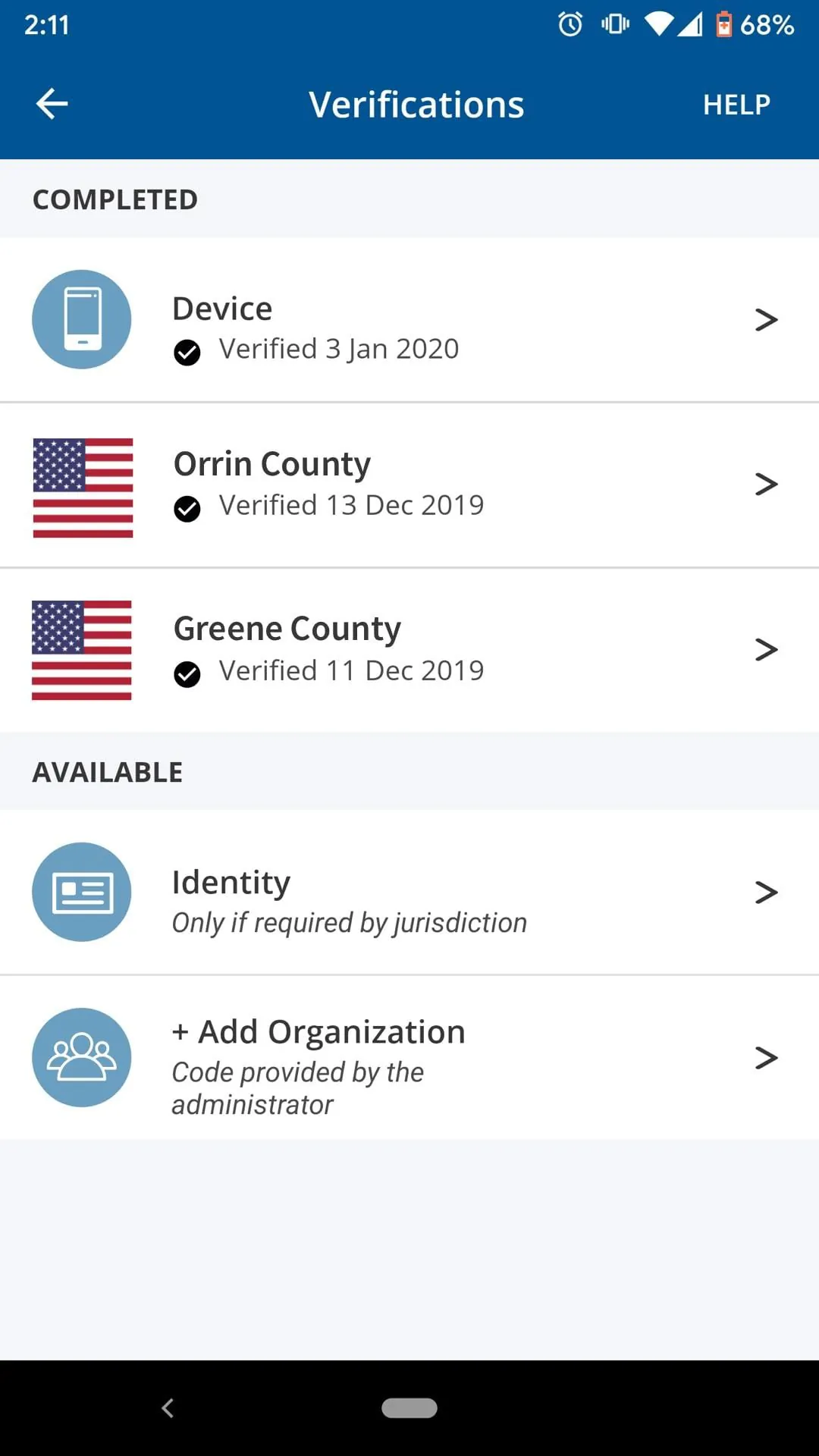Open the HELP link
Screen dimensions: 819x1456
point(736,105)
